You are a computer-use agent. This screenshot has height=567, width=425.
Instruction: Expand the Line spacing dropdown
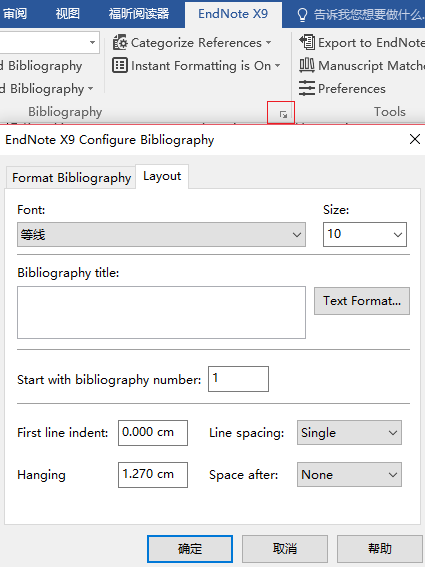349,432
